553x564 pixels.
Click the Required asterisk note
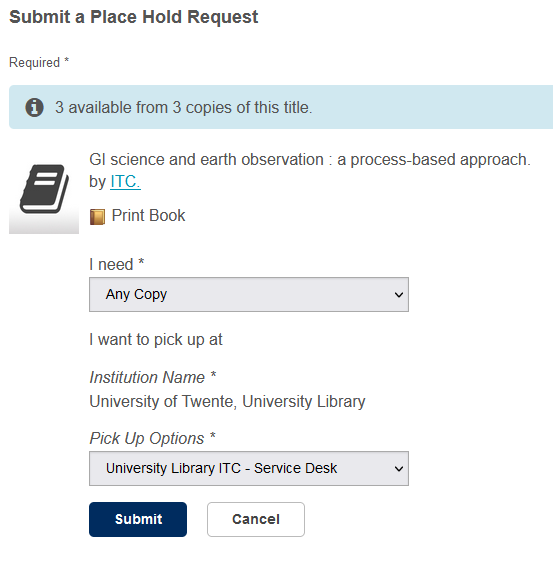tap(39, 62)
